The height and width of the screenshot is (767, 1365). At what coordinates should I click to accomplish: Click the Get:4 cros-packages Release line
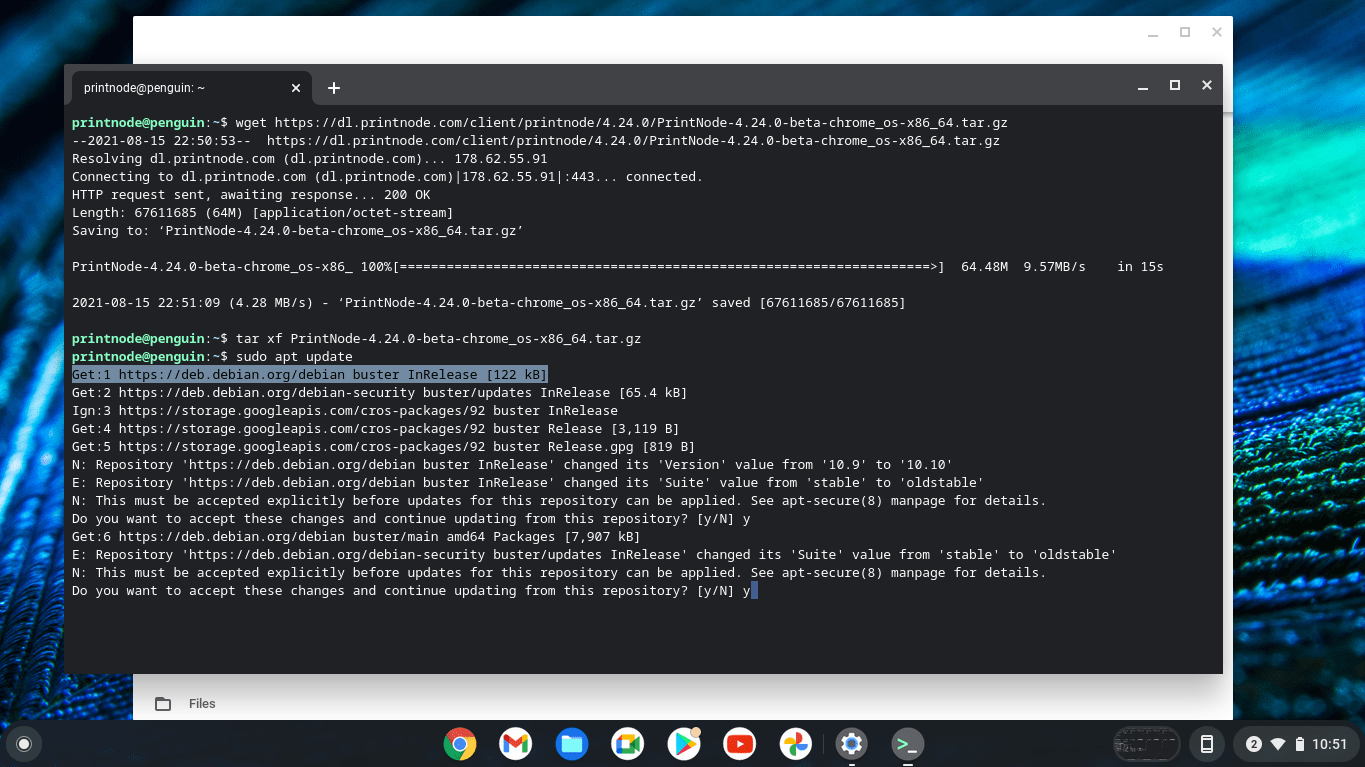click(x=376, y=428)
